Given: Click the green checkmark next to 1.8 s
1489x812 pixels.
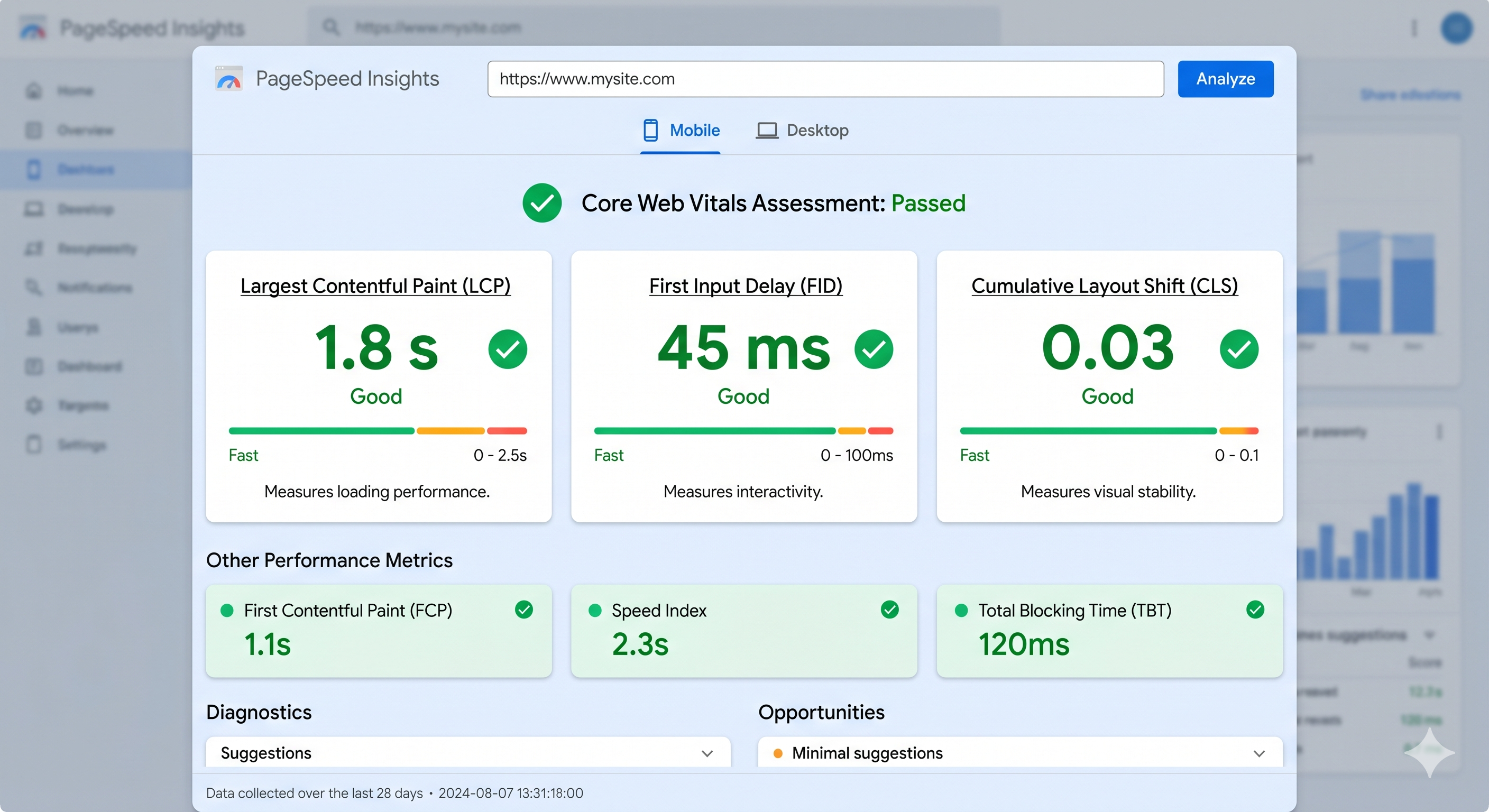Looking at the screenshot, I should coord(508,349).
